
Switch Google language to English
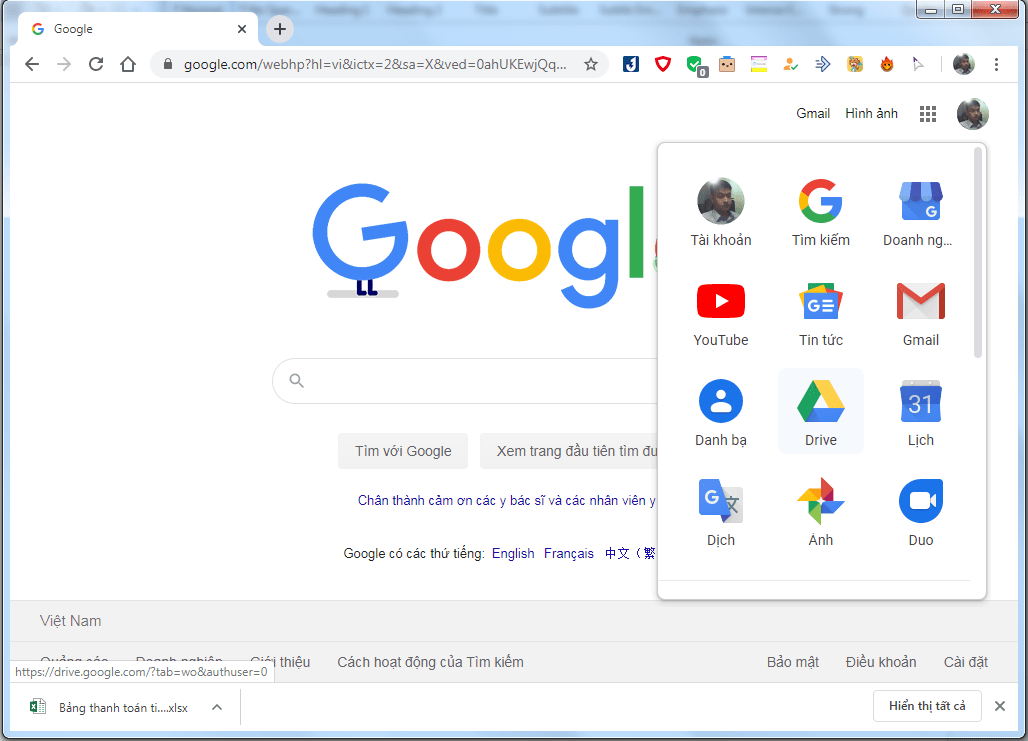(513, 553)
